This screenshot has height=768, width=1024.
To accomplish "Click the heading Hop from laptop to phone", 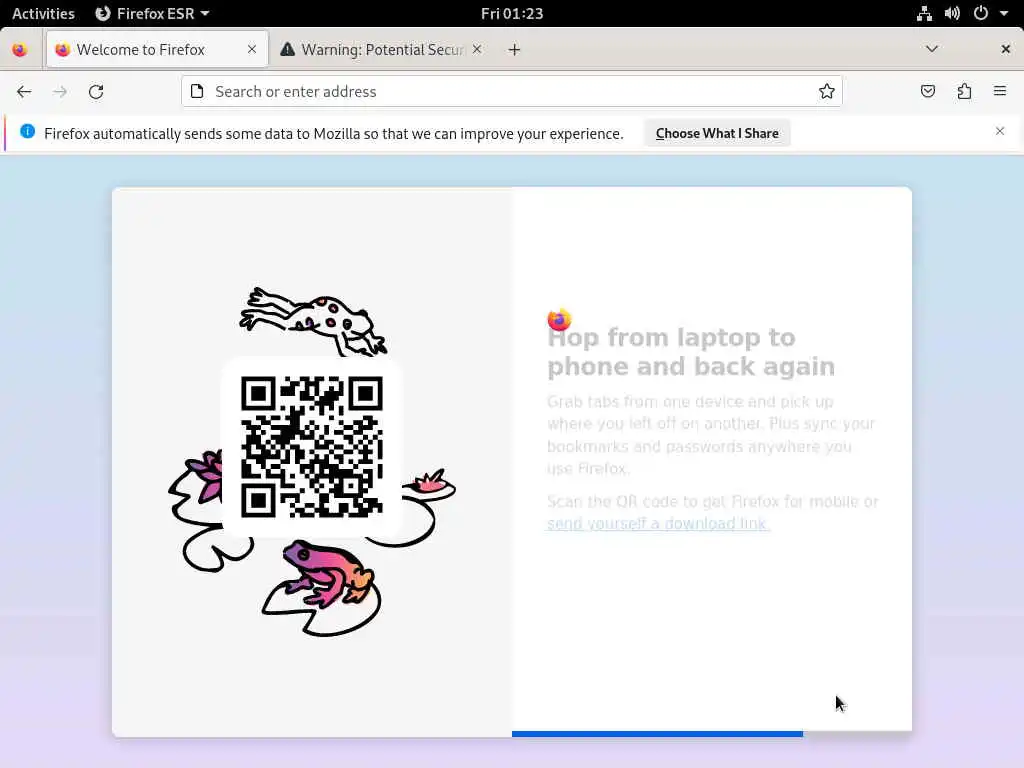I will tap(691, 352).
